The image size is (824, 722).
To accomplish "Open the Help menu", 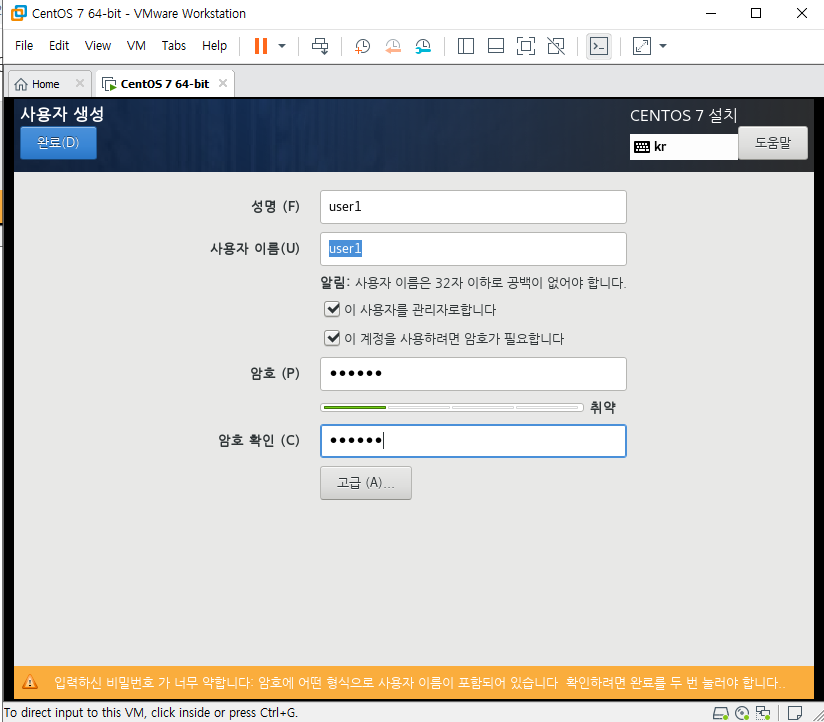I will point(214,46).
